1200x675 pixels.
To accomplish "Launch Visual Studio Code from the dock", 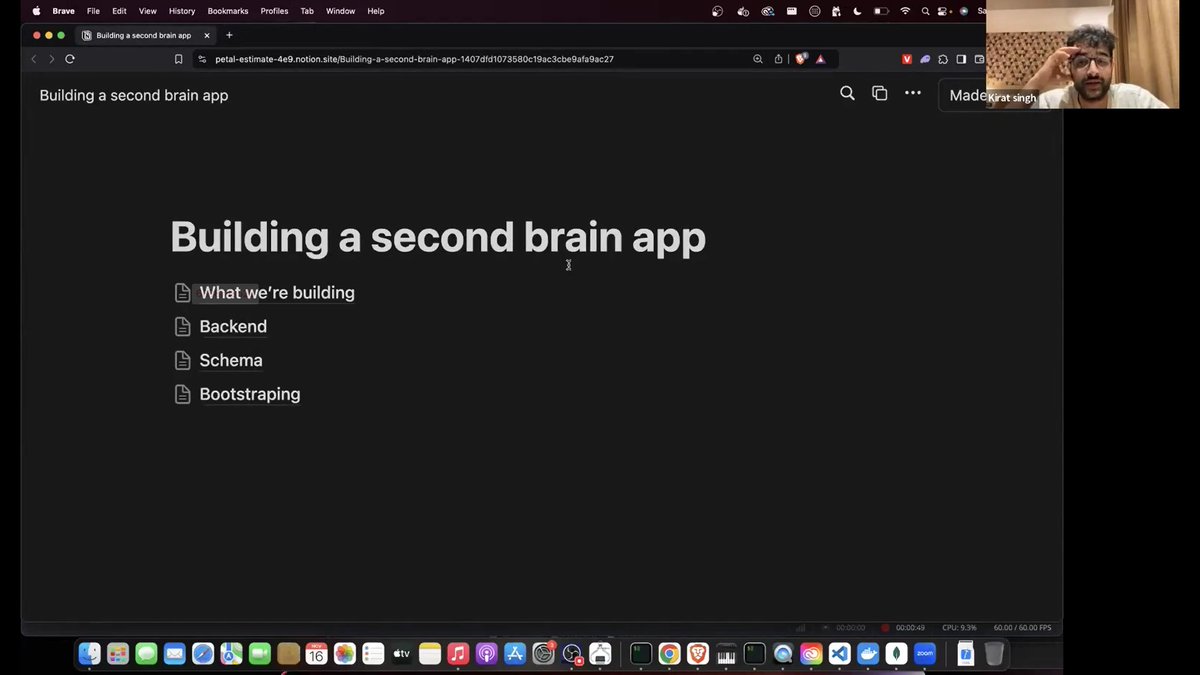I will coord(839,654).
